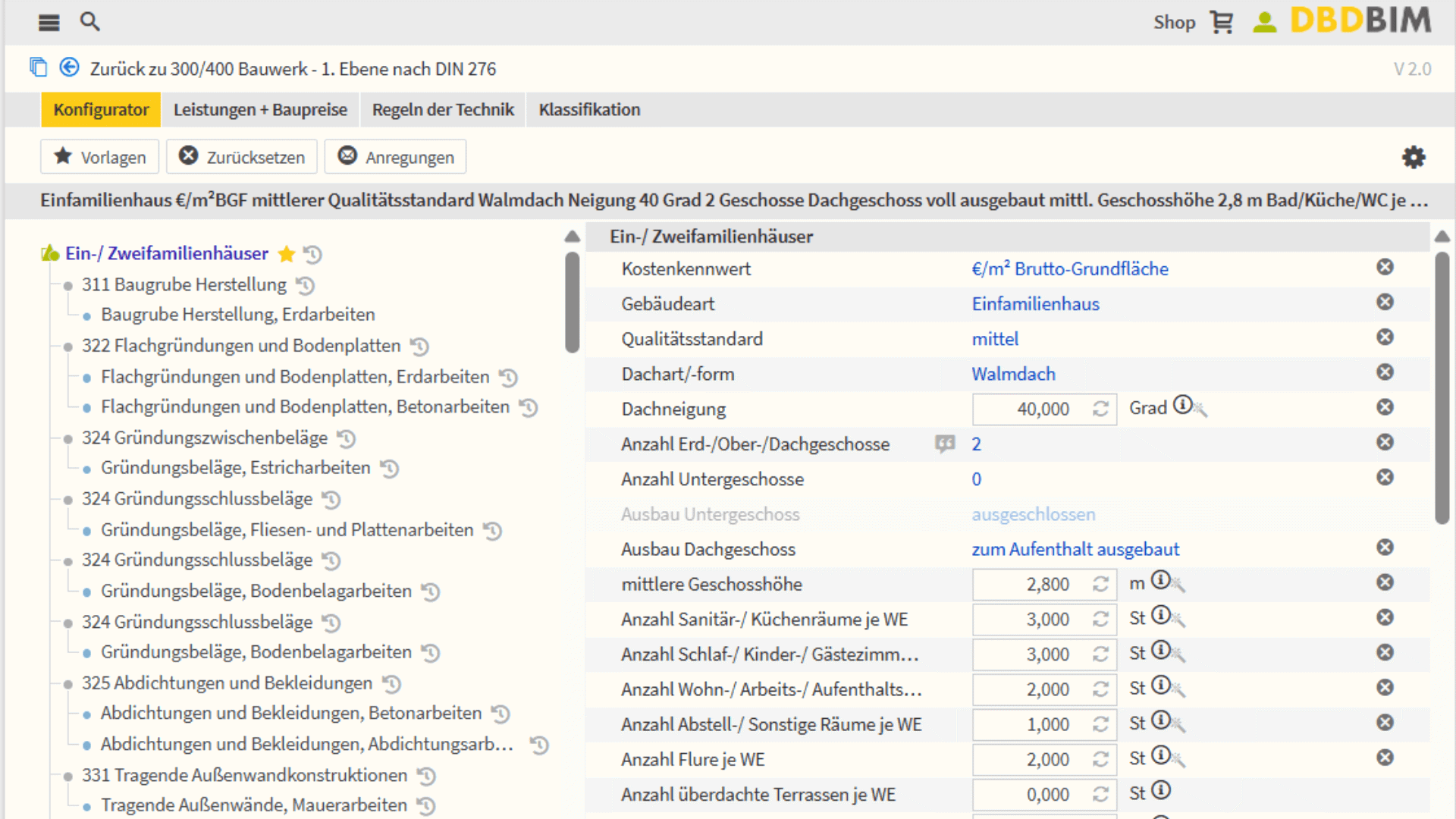Viewport: 1456px width, 819px height.
Task: Show info for Dachneigung unit
Action: (x=1182, y=405)
